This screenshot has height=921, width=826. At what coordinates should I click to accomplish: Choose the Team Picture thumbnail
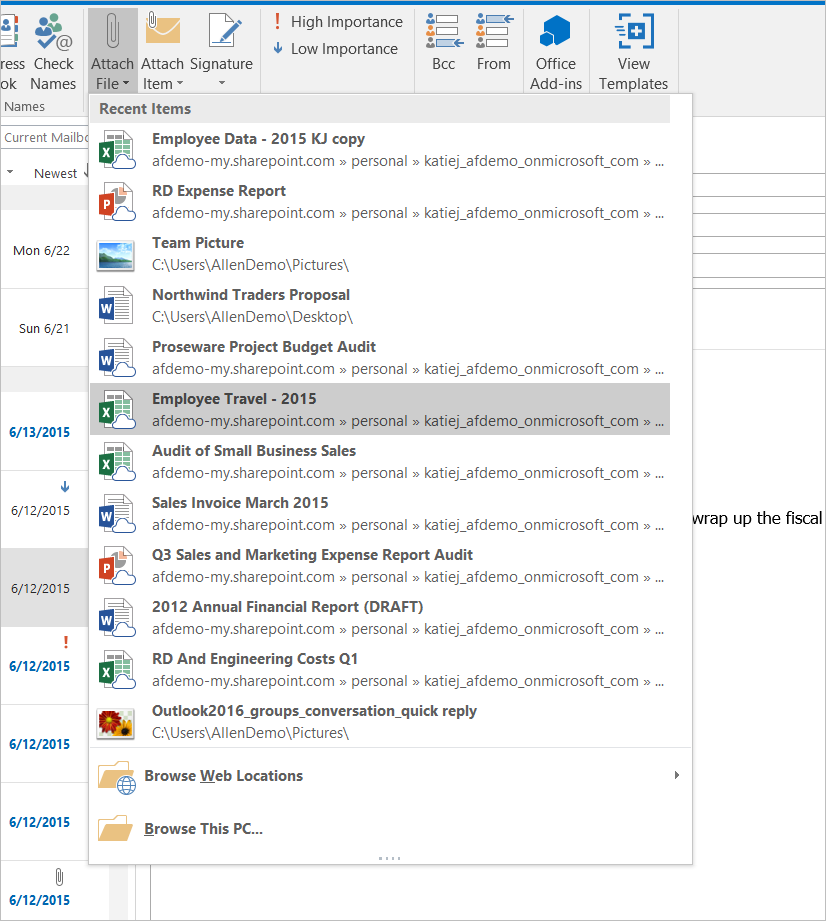116,254
